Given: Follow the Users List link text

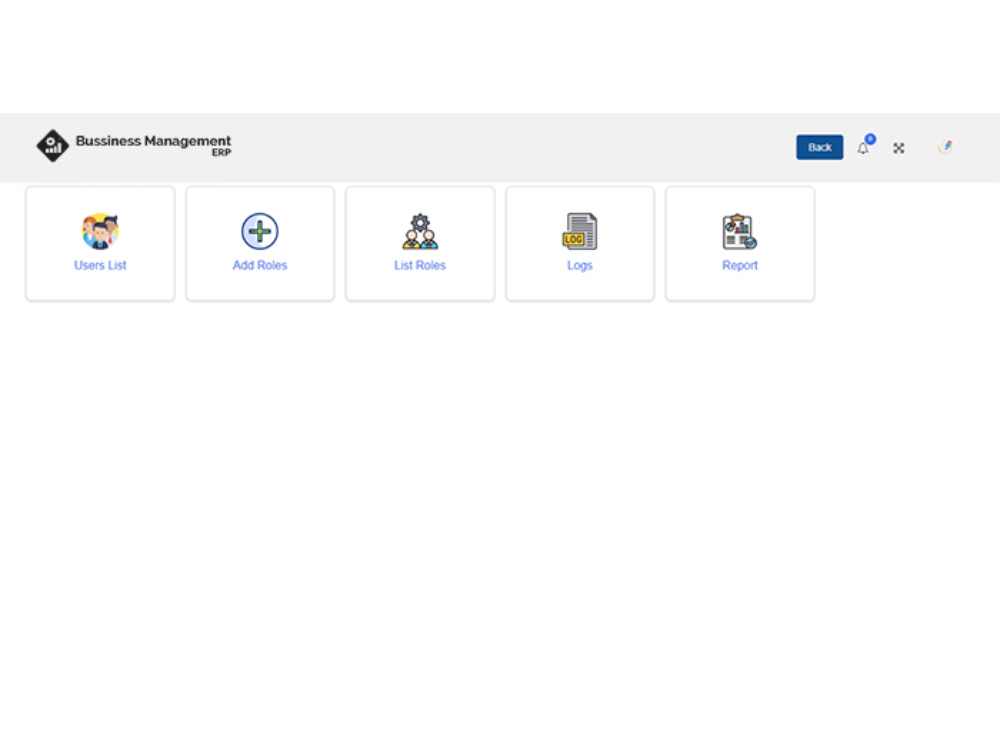Looking at the screenshot, I should (x=100, y=265).
